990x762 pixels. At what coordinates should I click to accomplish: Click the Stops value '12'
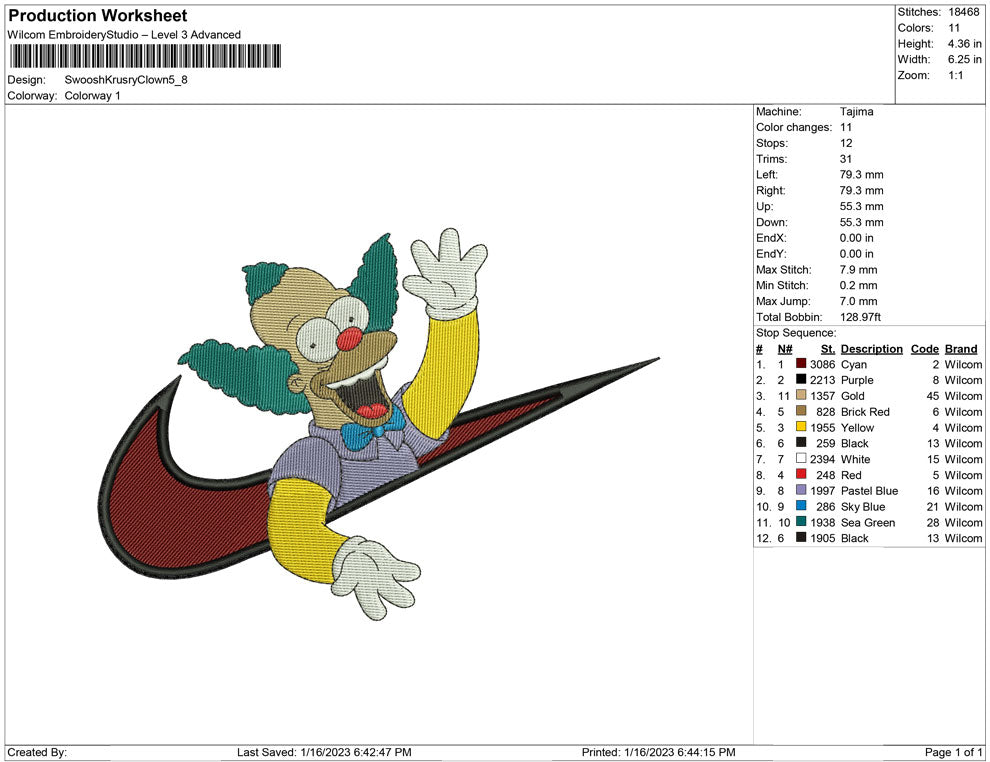point(845,143)
